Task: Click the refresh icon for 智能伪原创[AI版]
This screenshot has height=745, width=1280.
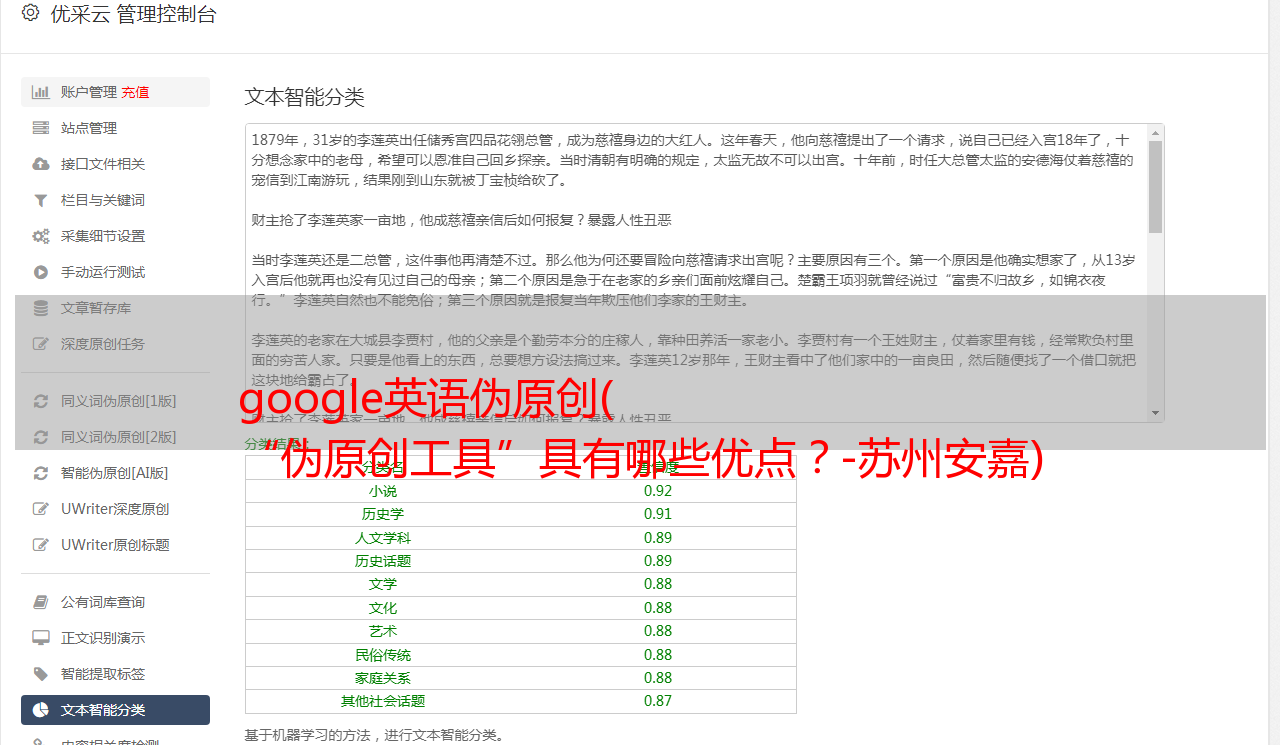Action: (41, 473)
